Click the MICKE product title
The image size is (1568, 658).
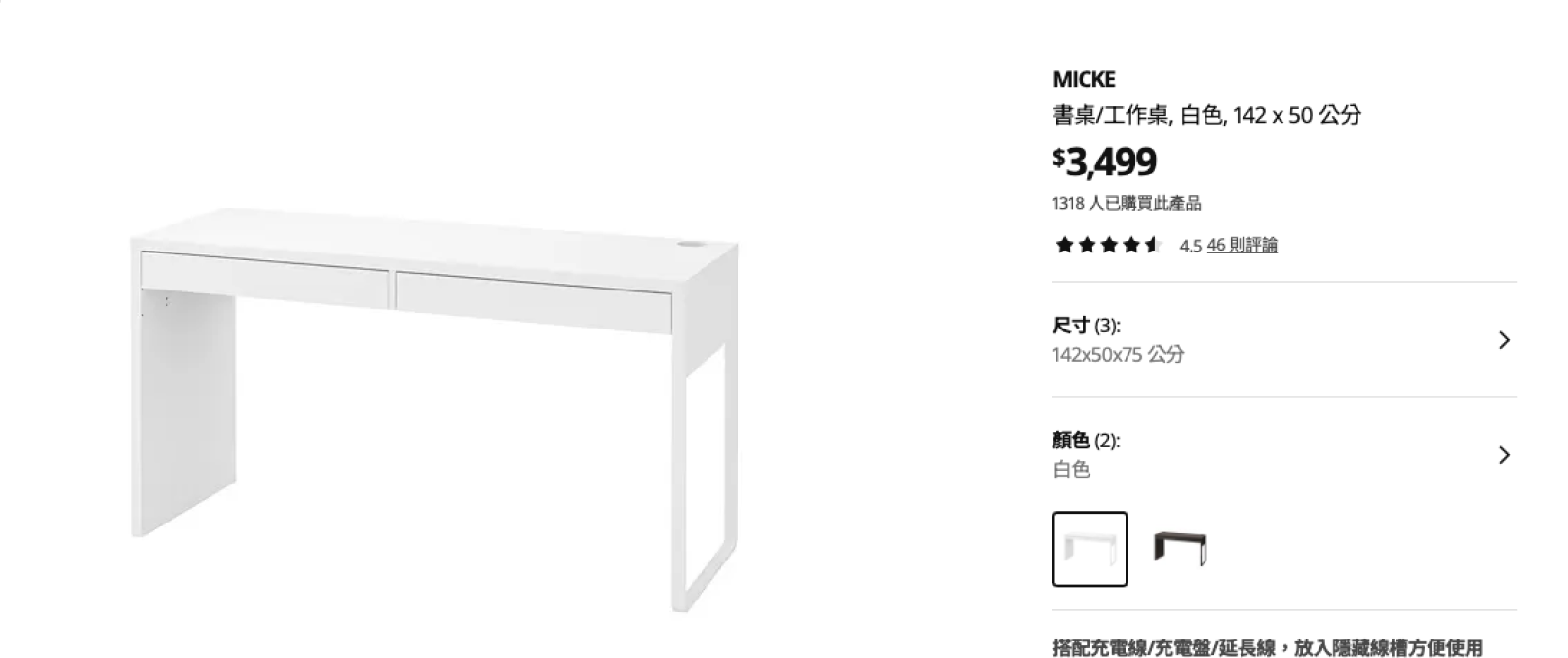point(1084,79)
